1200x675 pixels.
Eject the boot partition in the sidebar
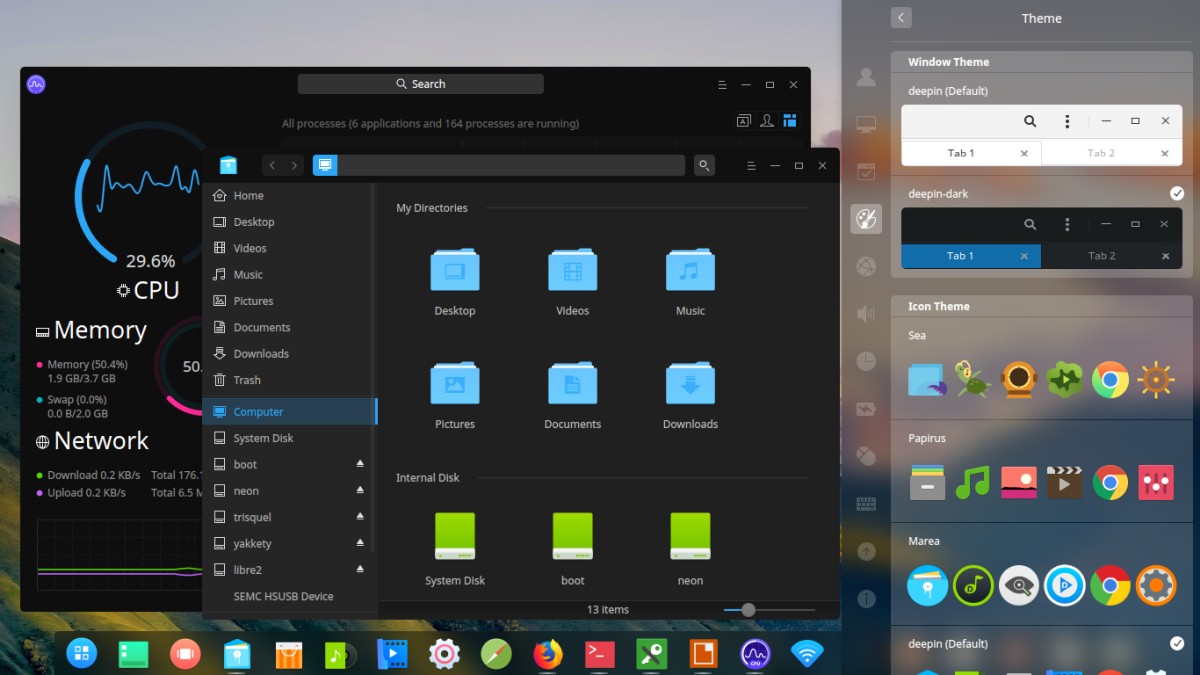coord(360,464)
